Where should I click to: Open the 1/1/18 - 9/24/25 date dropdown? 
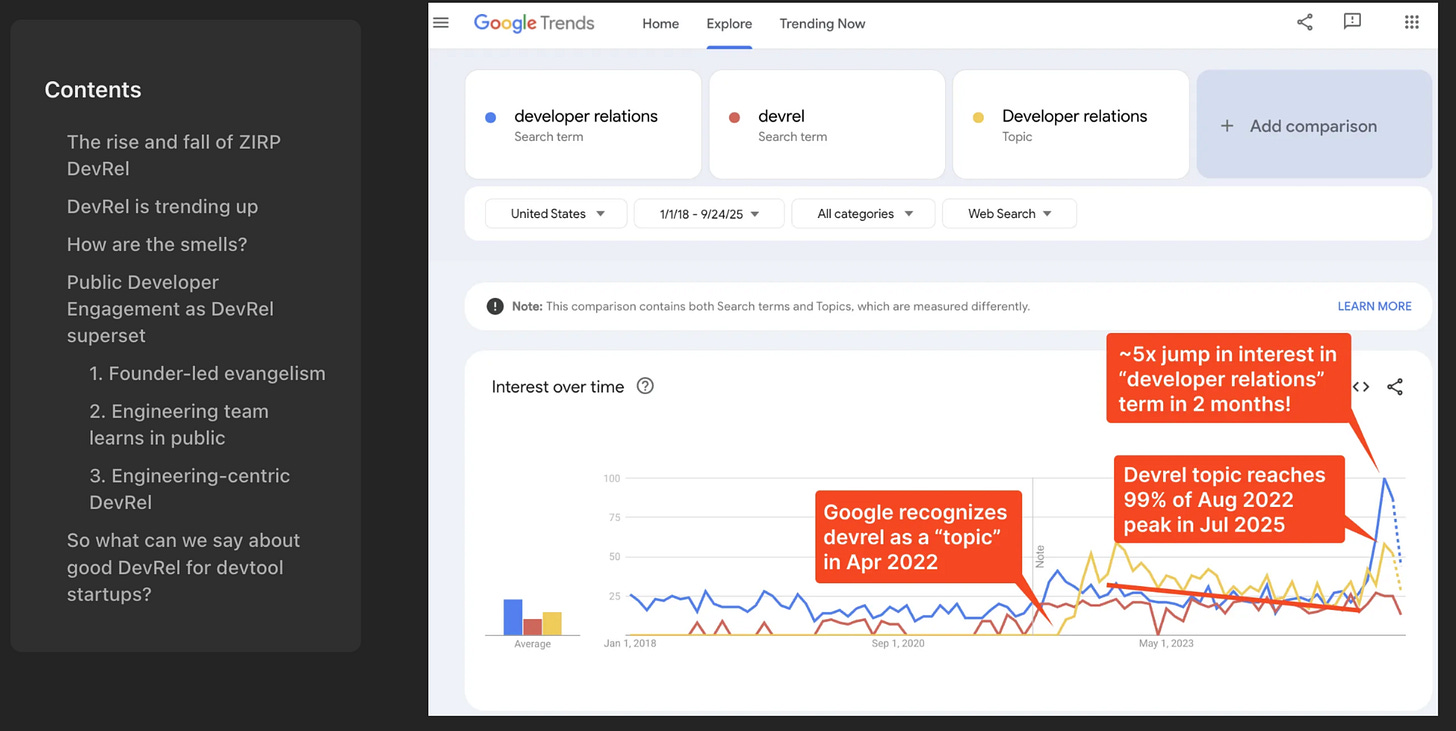709,214
